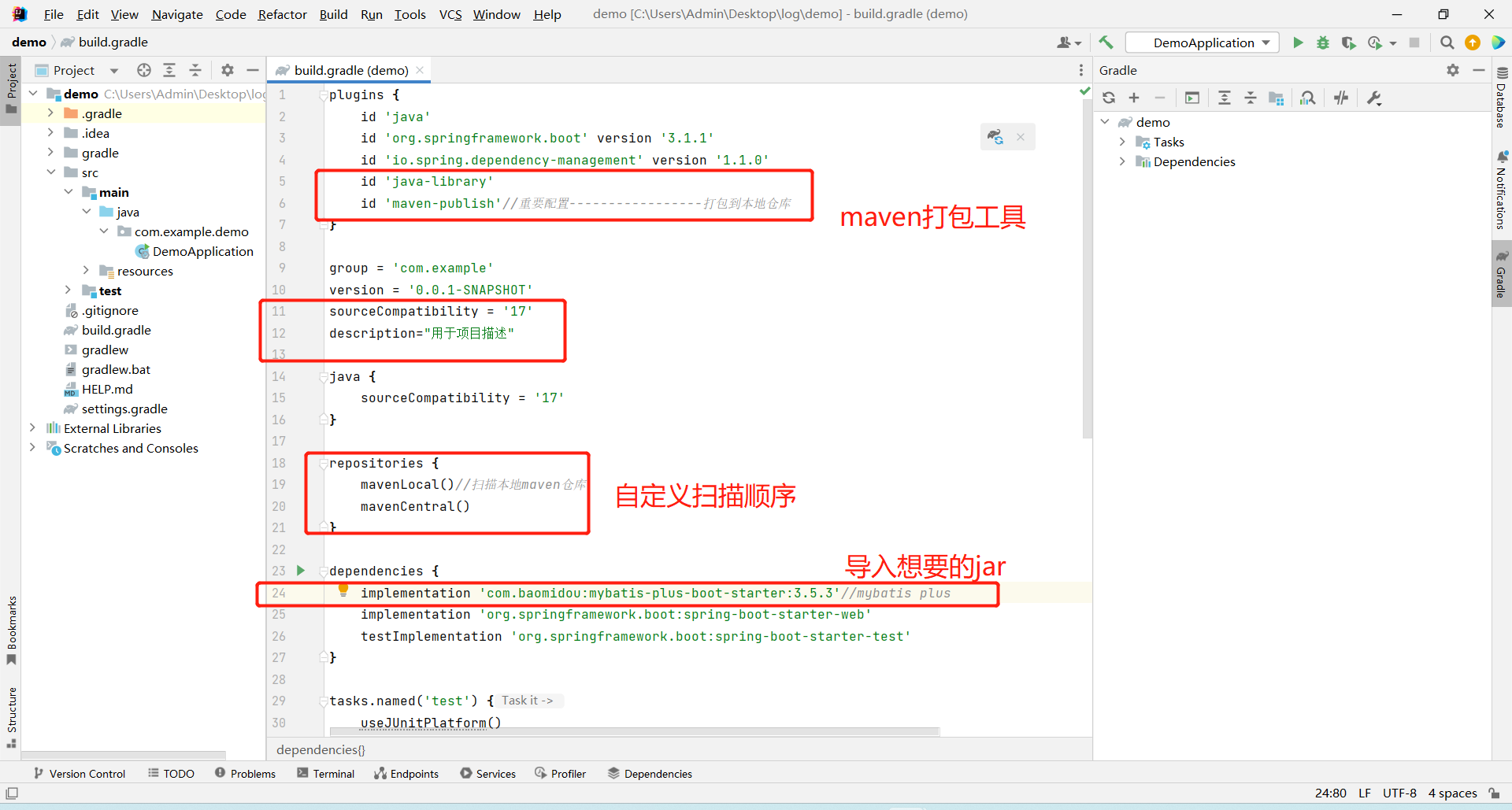Select opened file locator in Project panel
The image size is (1512, 810).
(x=144, y=70)
